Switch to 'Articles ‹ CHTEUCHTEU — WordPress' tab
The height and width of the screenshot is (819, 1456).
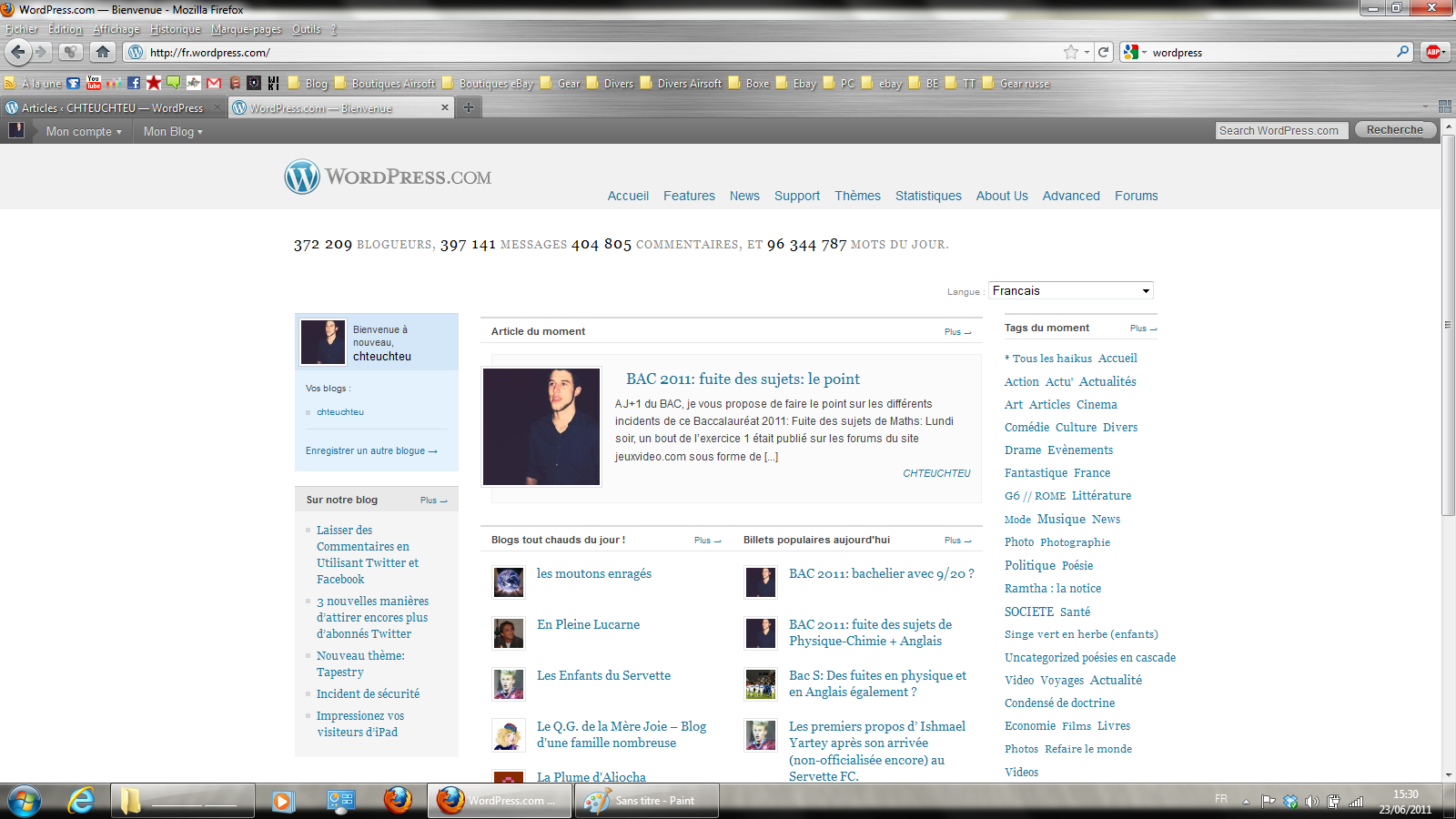113,107
